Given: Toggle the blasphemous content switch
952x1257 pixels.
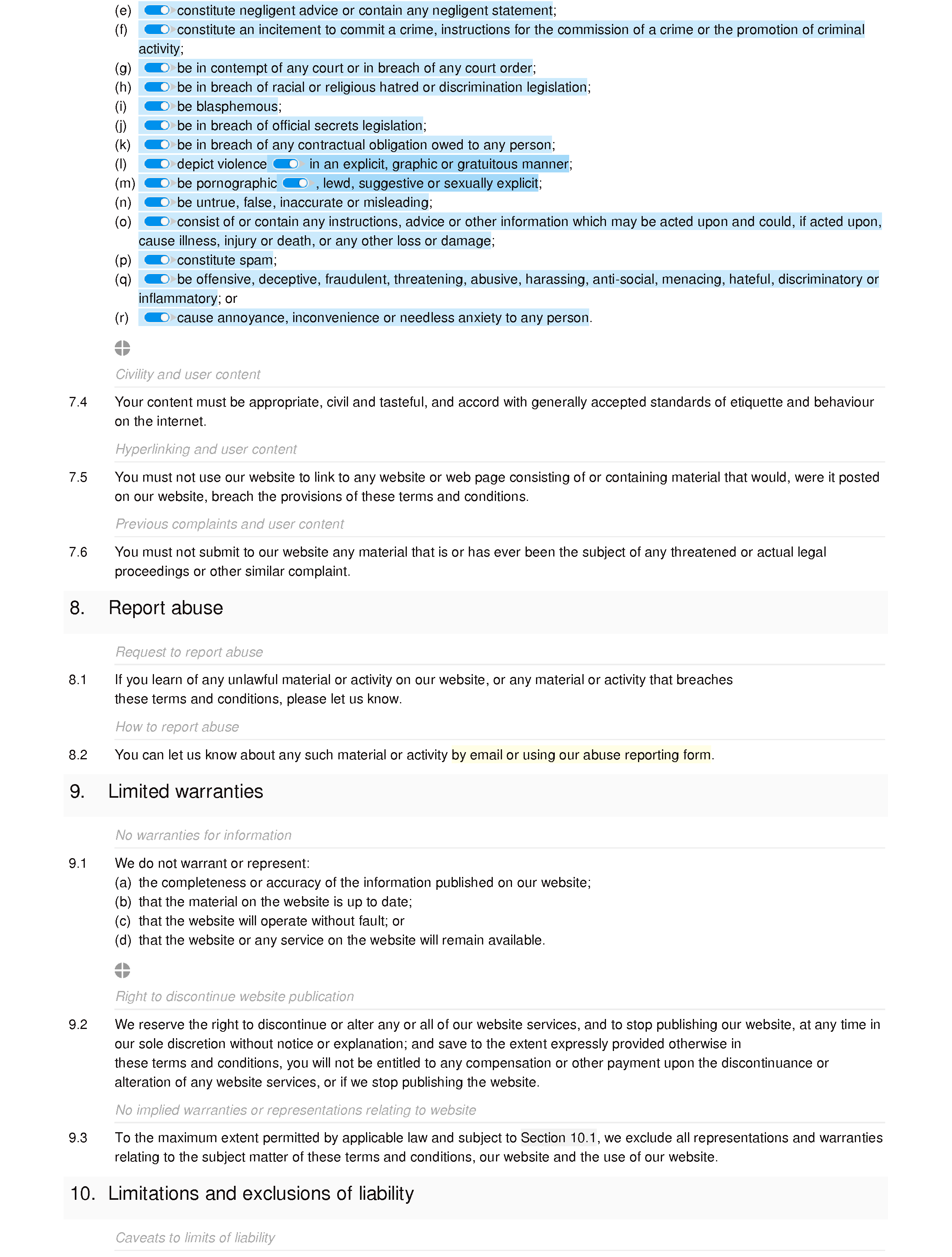Looking at the screenshot, I should coord(155,106).
